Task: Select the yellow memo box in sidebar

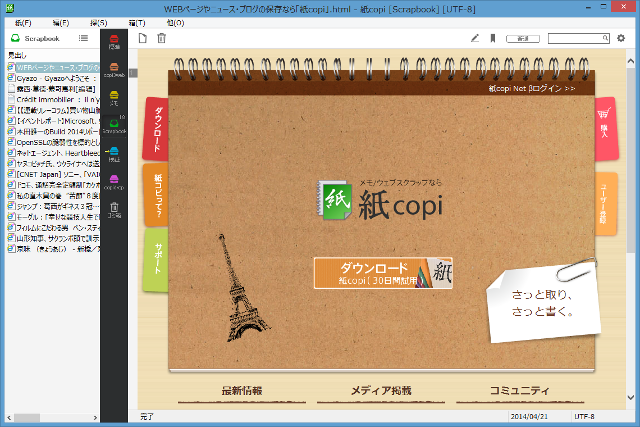Action: (114, 96)
